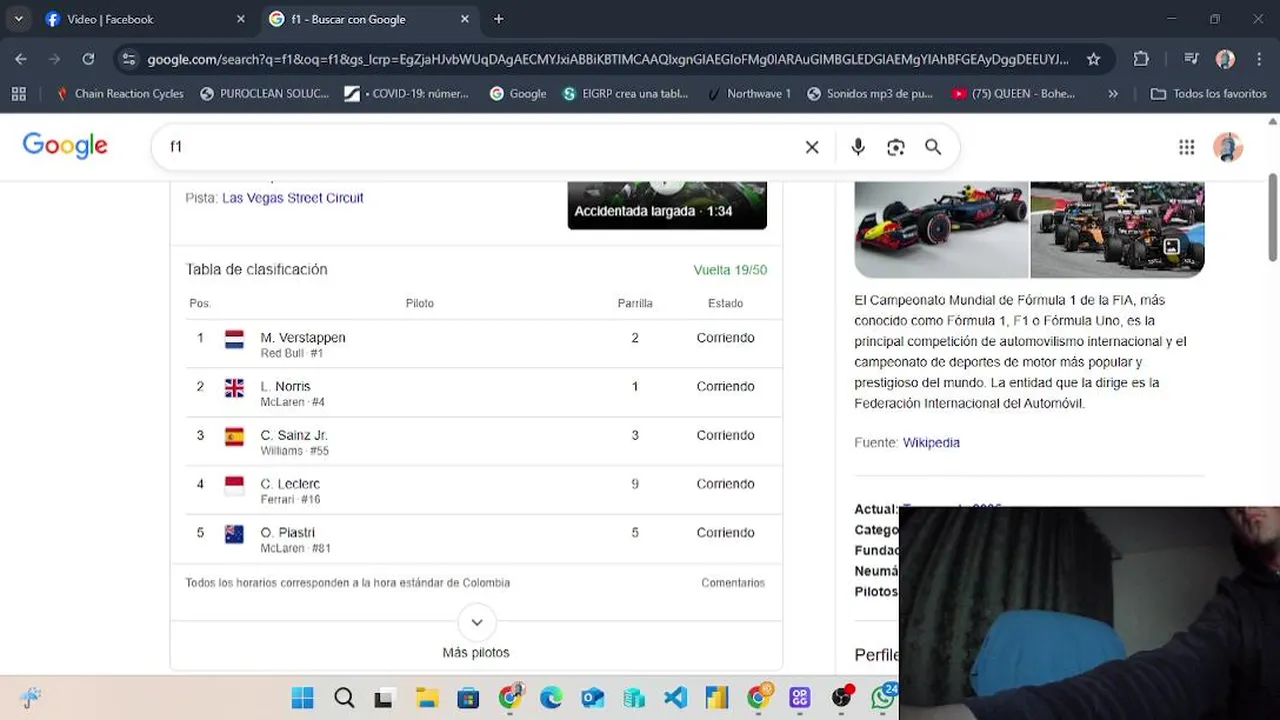Go back in browser history
1280x720 pixels.
coord(21,59)
